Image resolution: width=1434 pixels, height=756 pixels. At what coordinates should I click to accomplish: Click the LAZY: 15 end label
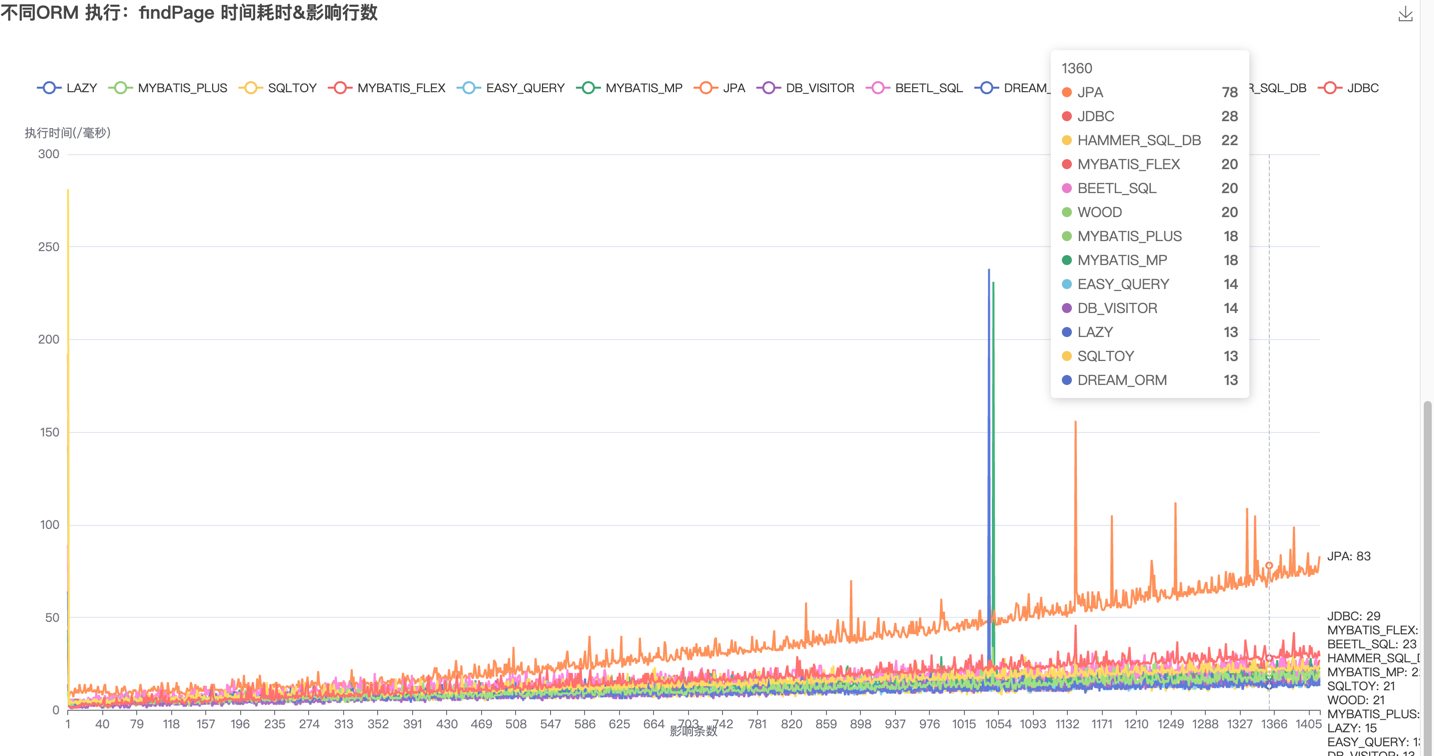tap(1352, 728)
